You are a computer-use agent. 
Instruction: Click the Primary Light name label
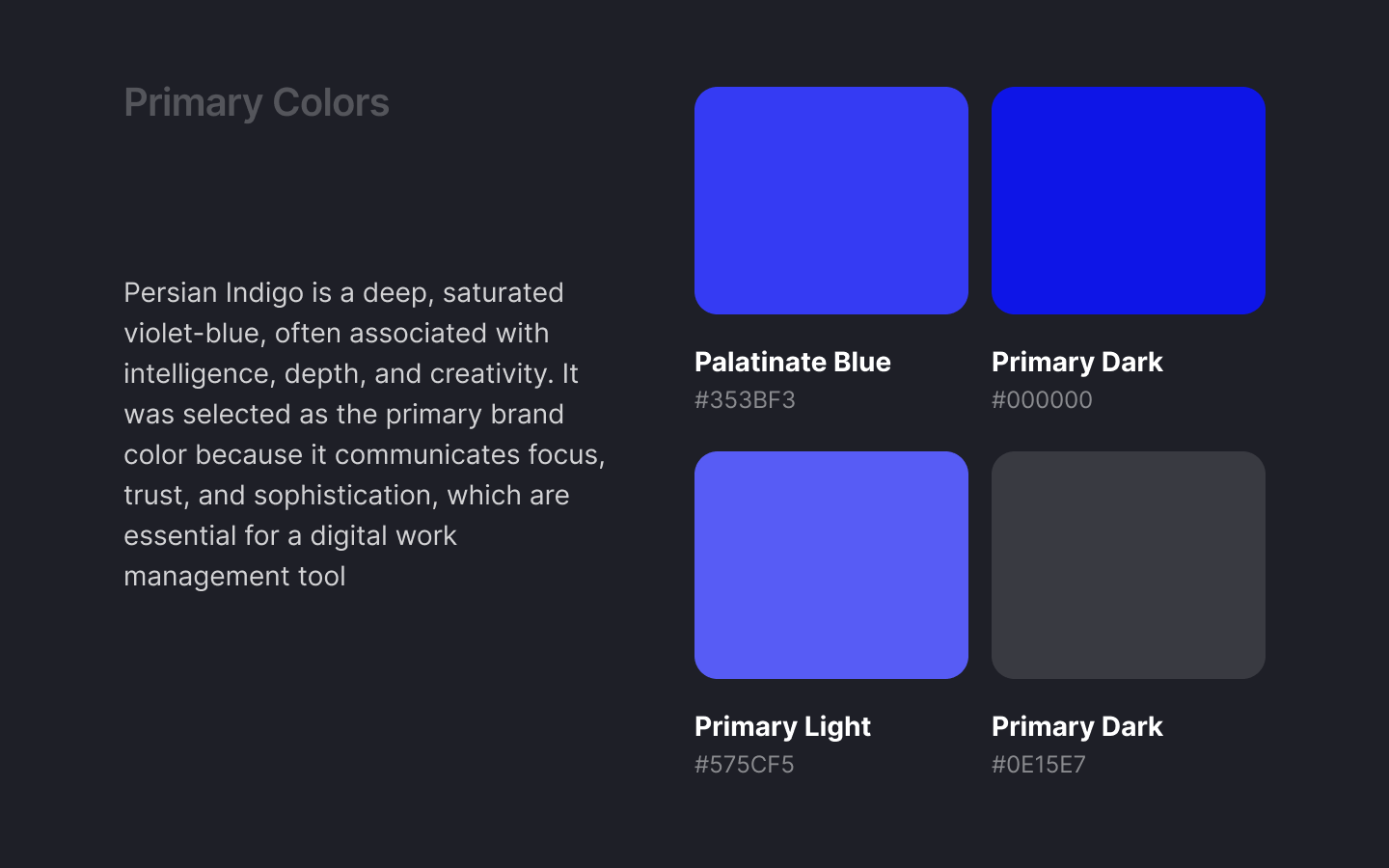782,726
